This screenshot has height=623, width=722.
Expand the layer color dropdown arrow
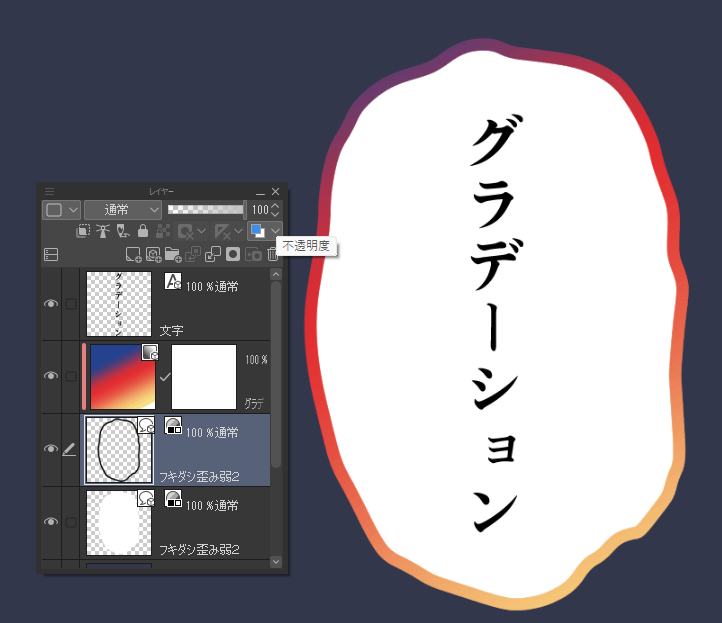(x=275, y=231)
